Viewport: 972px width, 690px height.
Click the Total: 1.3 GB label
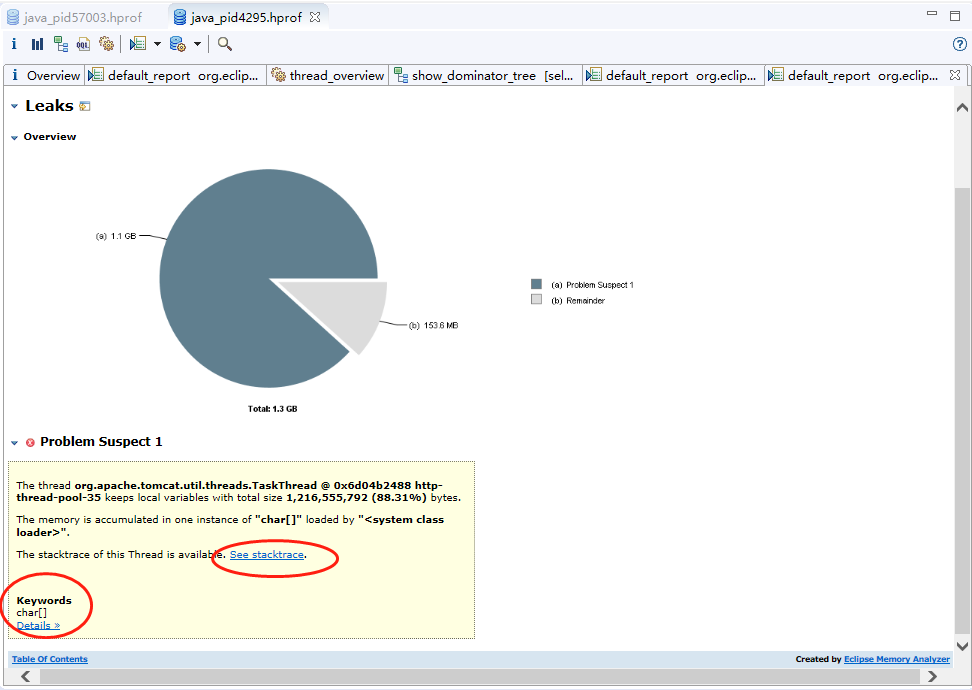[273, 409]
